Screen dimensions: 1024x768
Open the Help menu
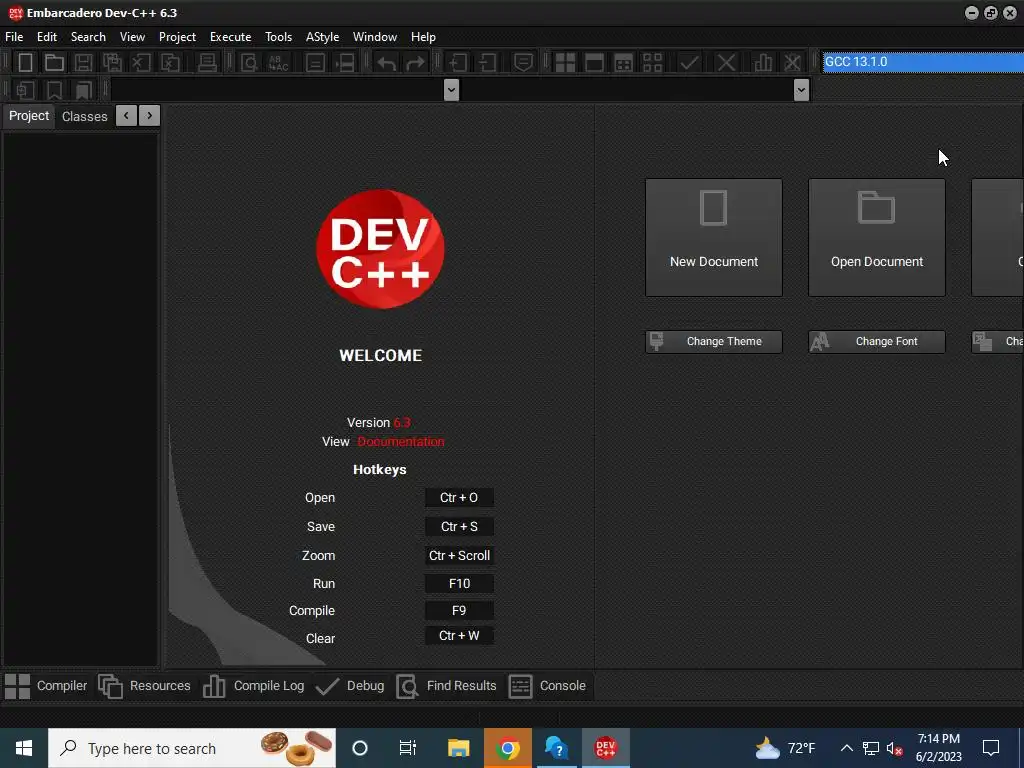423,37
